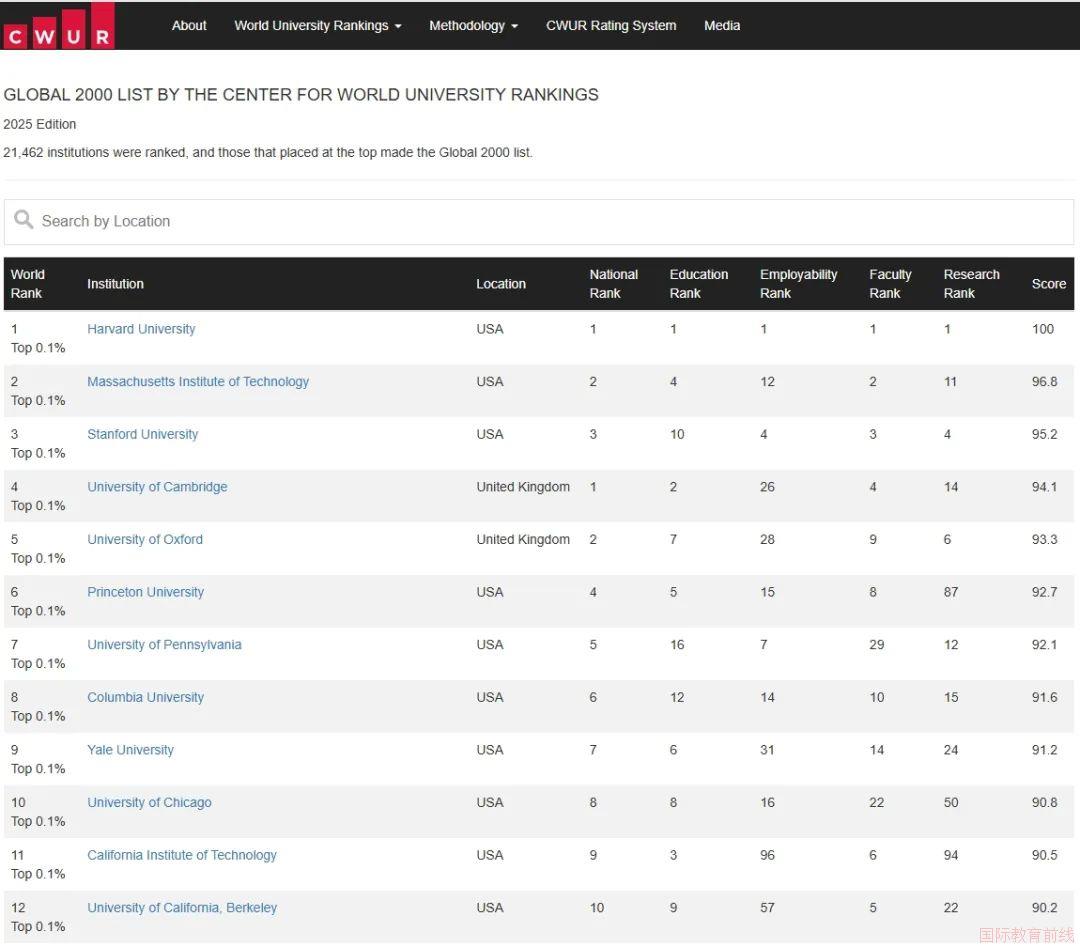Image resolution: width=1080 pixels, height=947 pixels.
Task: Open the Media page
Action: [722, 25]
